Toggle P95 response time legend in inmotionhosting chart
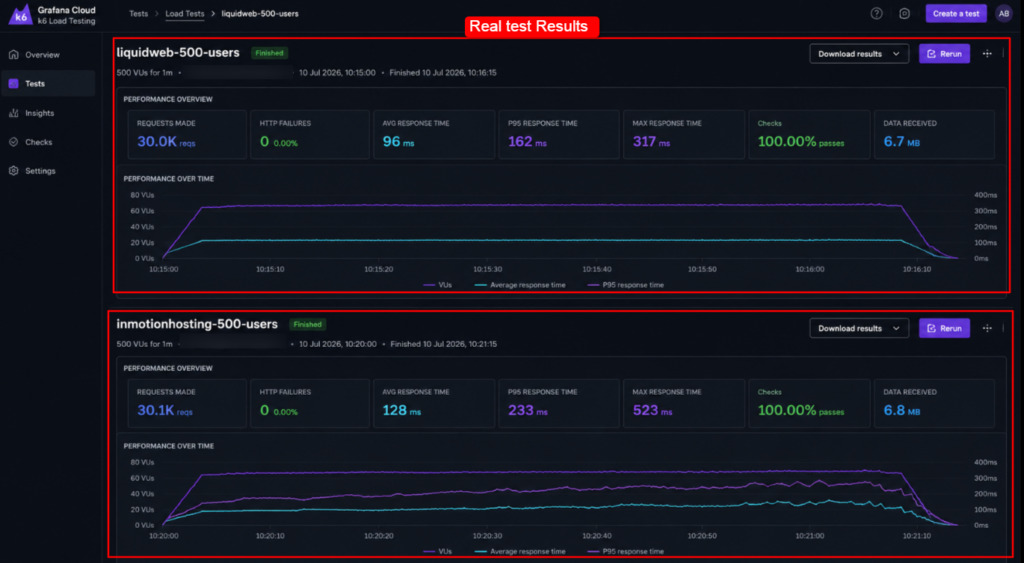1024x563 pixels. (x=626, y=551)
